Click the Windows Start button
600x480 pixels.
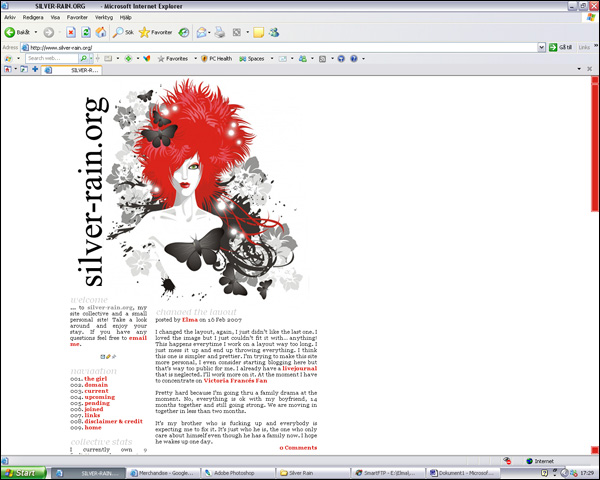[x=24, y=473]
